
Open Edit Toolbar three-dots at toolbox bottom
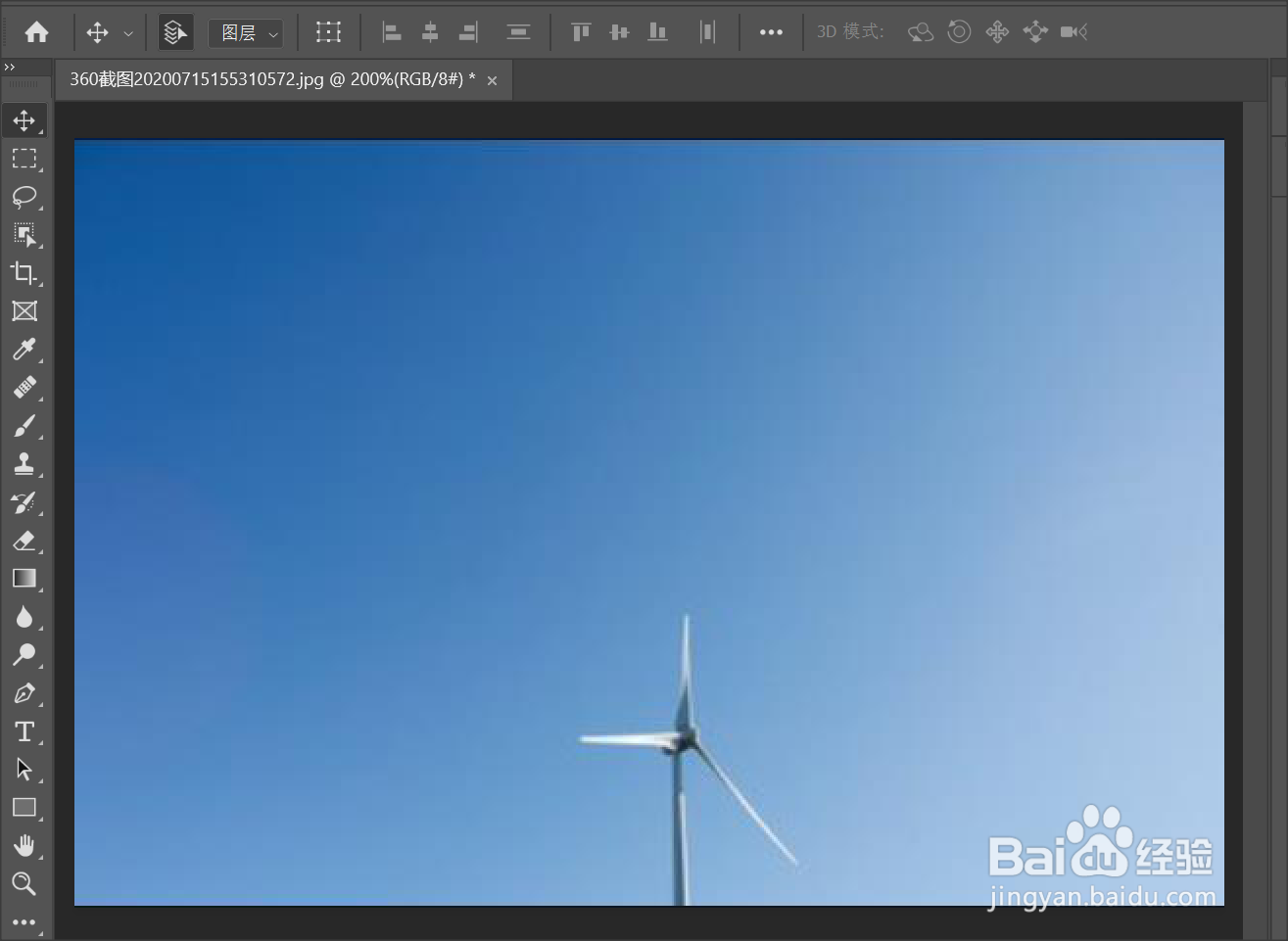pyautogui.click(x=24, y=921)
